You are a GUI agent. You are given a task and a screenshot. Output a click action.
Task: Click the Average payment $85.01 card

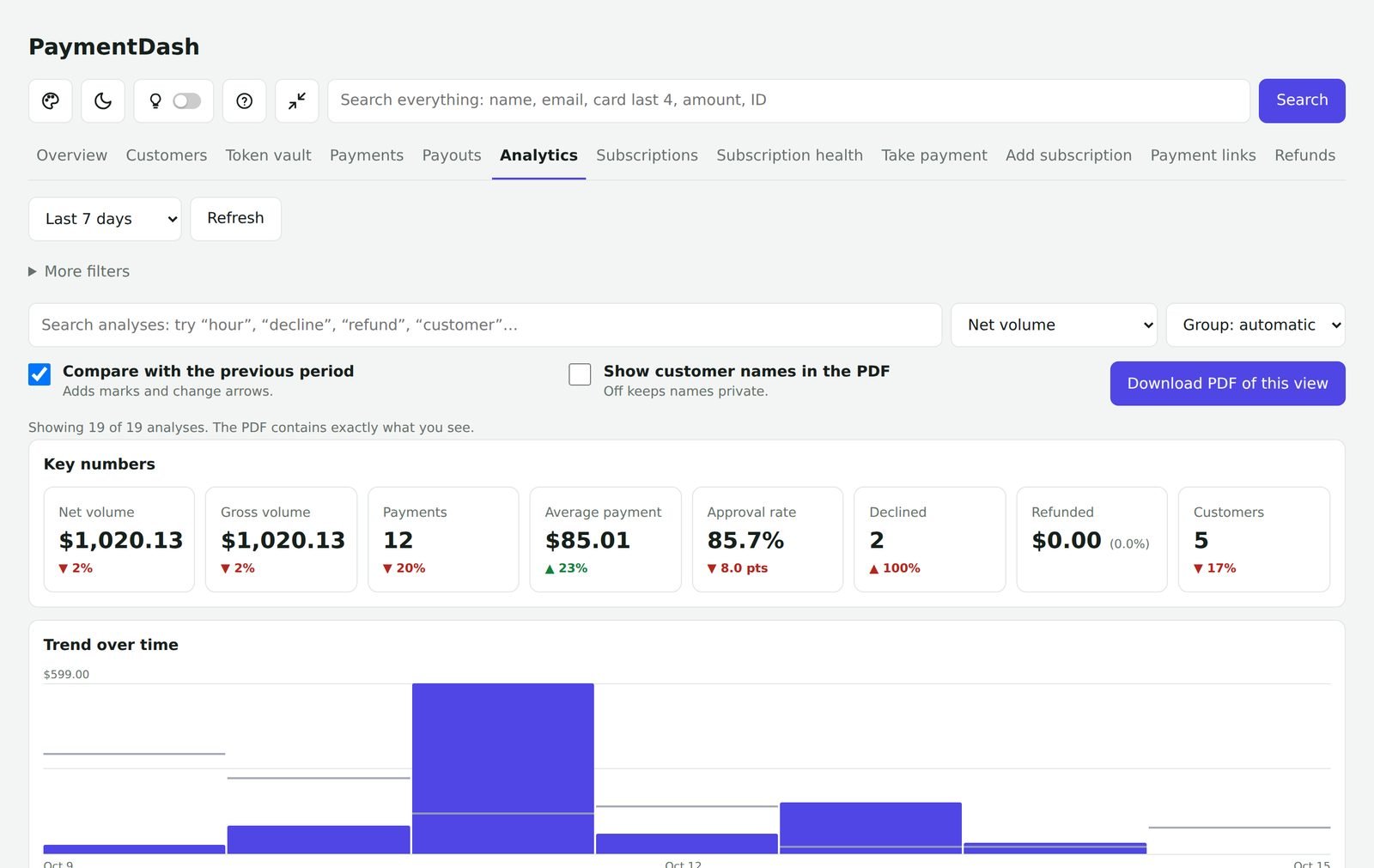click(x=605, y=539)
